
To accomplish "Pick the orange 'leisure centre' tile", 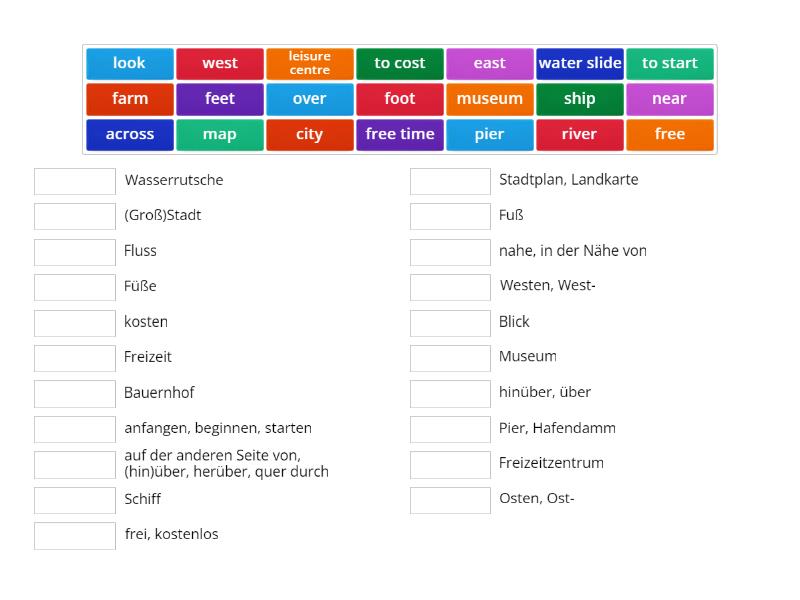I will point(310,64).
